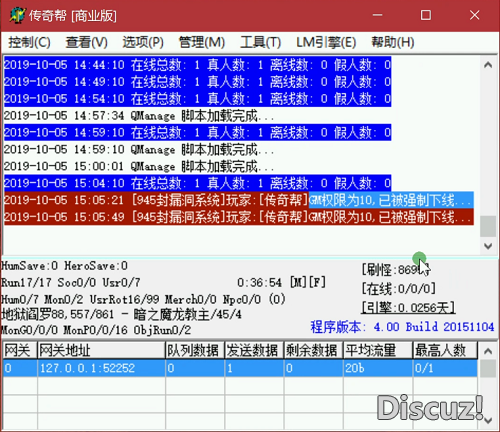Open the 查看(V) menu

pyautogui.click(x=87, y=42)
